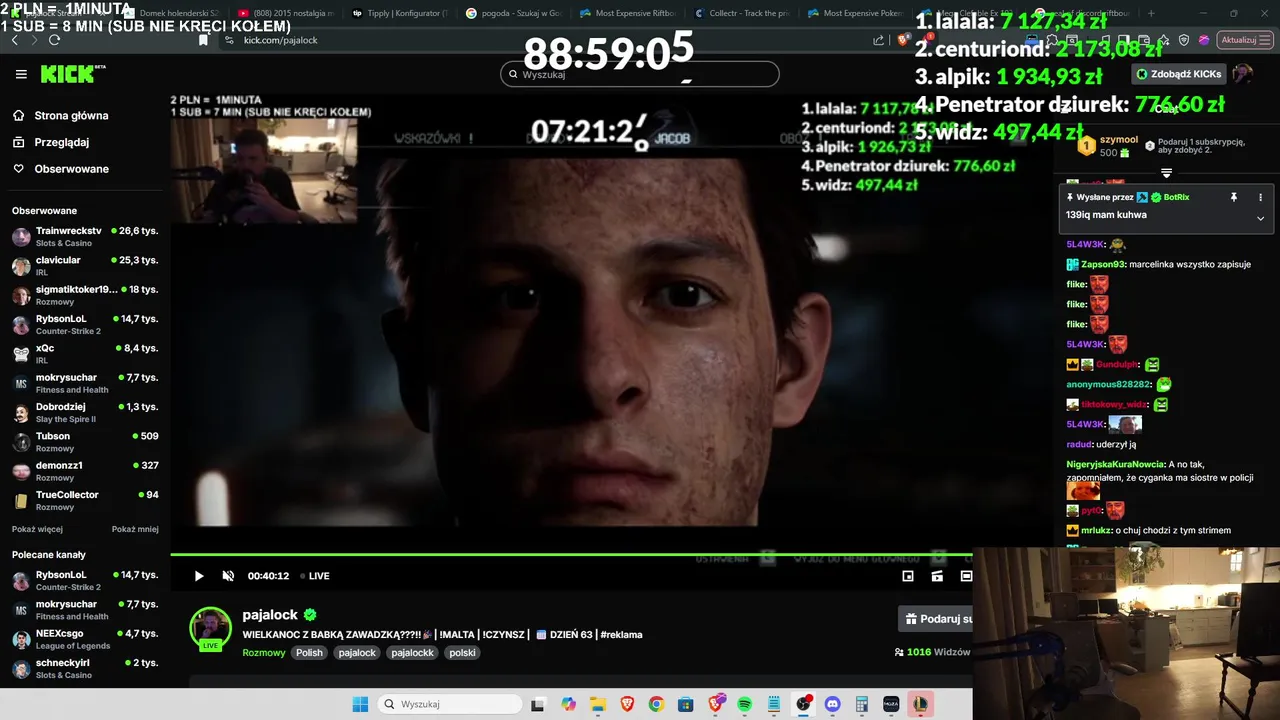This screenshot has width=1280, height=720.
Task: Reload the page with refresh icon
Action: click(x=54, y=40)
